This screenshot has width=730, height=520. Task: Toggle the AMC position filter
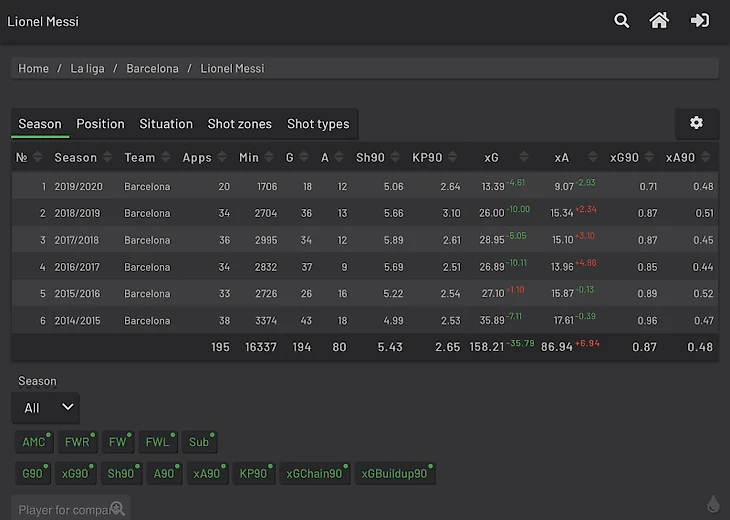point(35,442)
